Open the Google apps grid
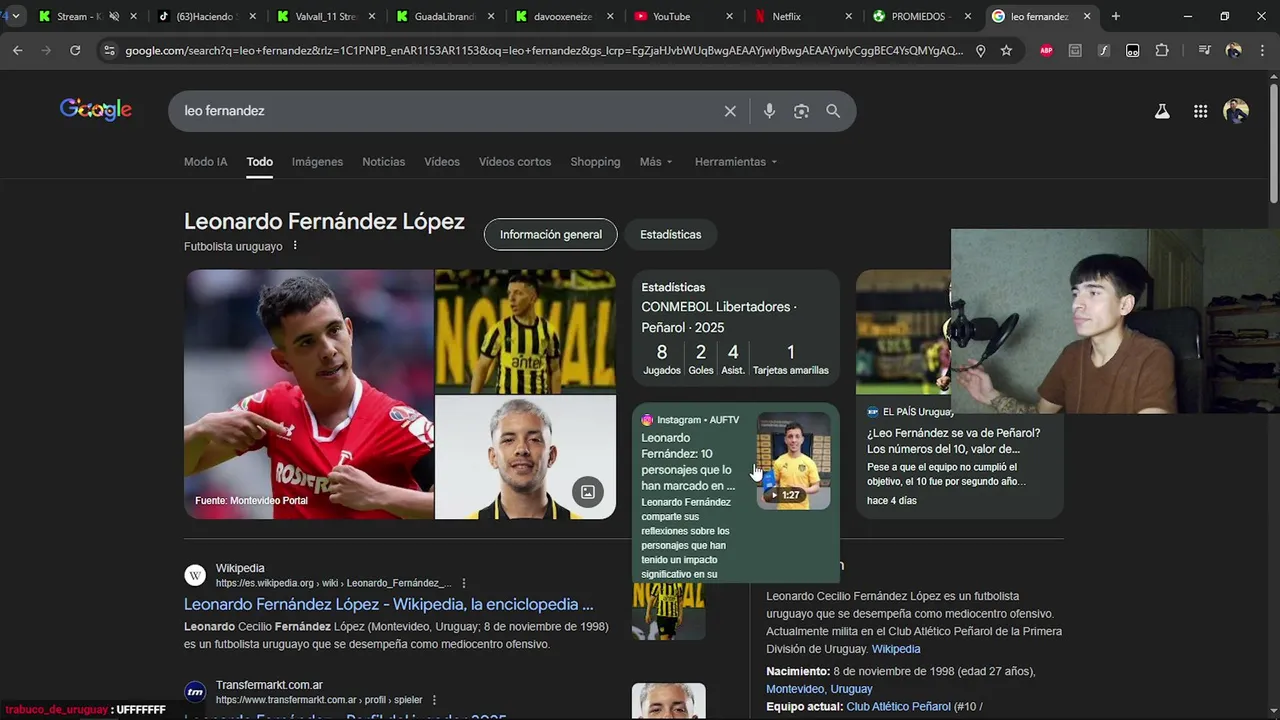Screen dimensions: 1280x720 tap(1200, 111)
